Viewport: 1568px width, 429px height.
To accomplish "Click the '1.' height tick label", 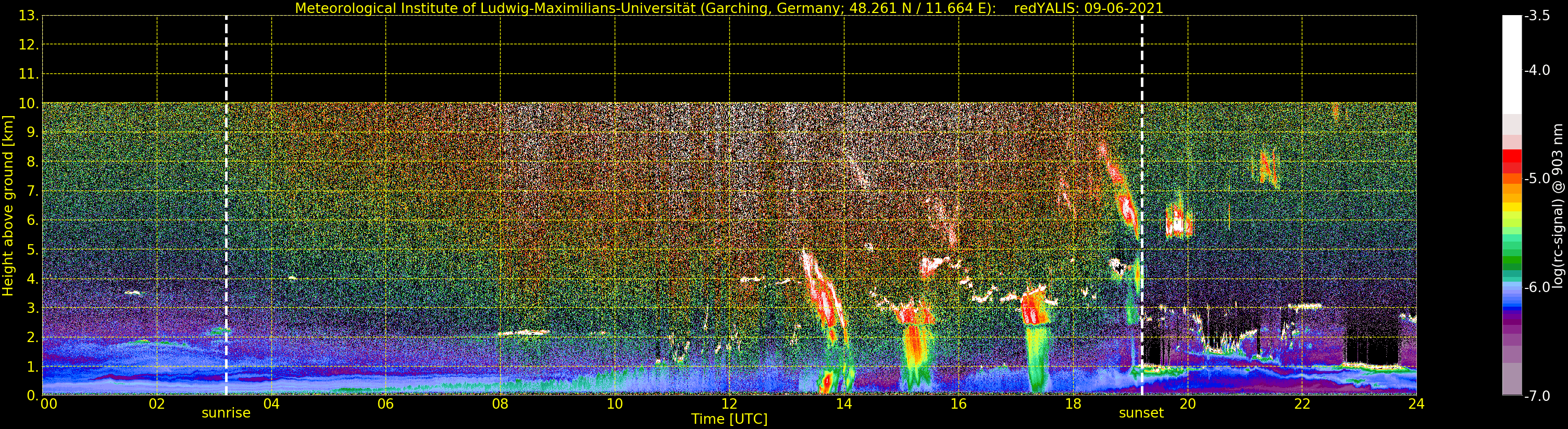I will point(32,367).
